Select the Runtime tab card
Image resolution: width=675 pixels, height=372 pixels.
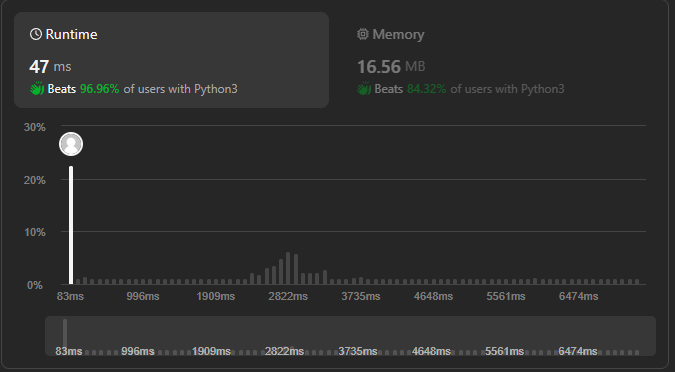pyautogui.click(x=171, y=60)
